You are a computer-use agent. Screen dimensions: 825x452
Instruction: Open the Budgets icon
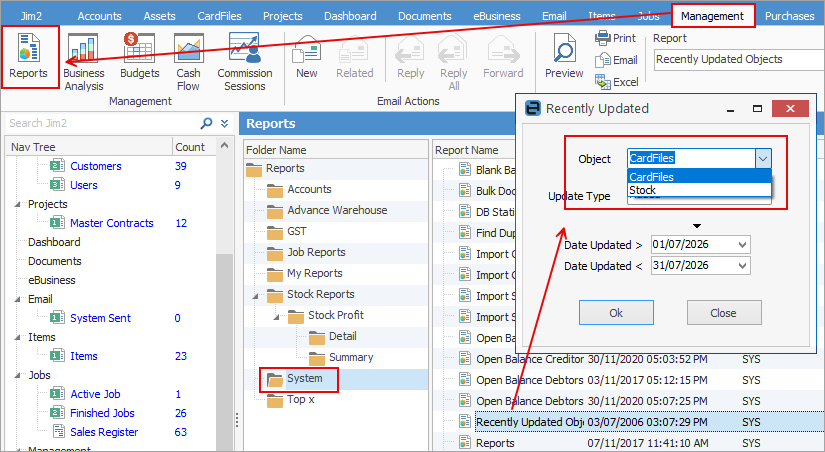tap(139, 56)
